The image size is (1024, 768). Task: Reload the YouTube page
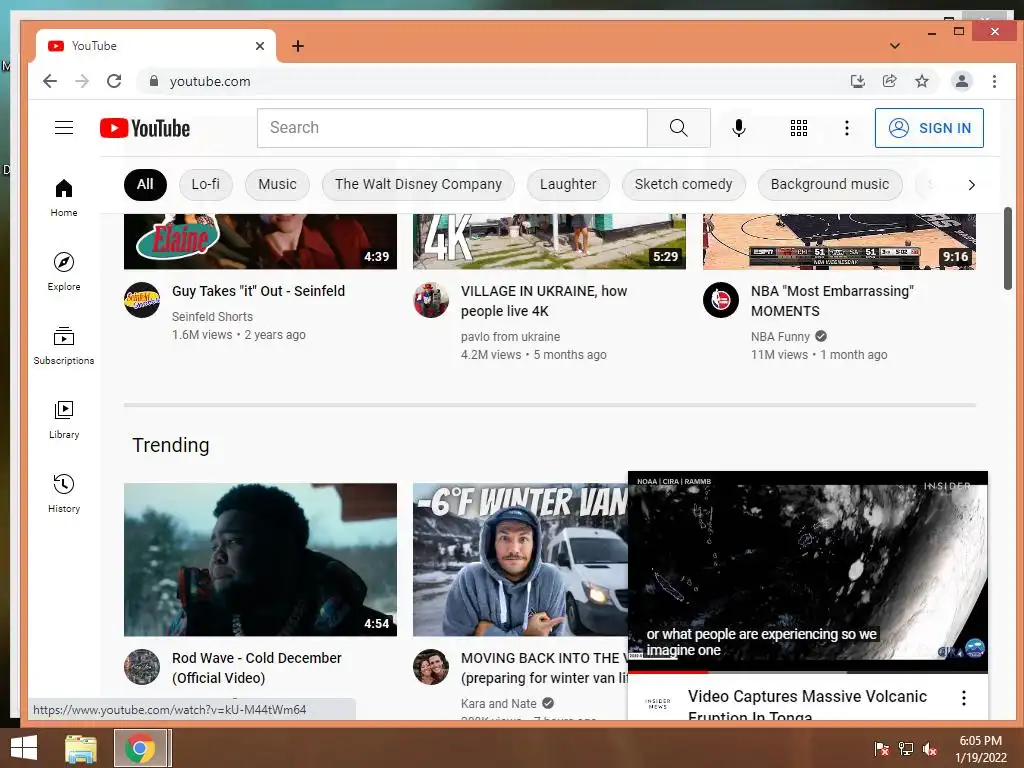tap(114, 81)
